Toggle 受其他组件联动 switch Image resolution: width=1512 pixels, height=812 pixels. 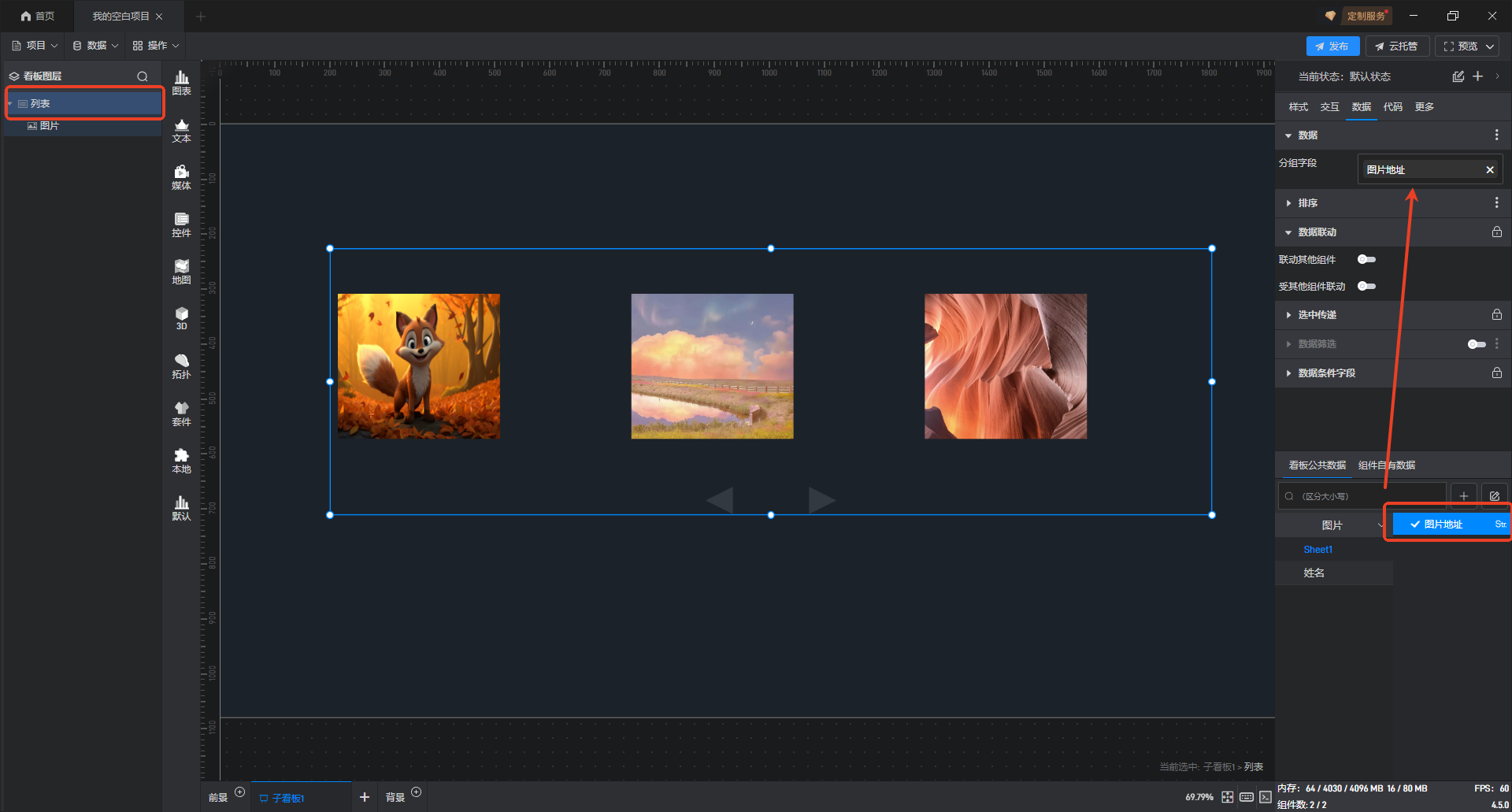[1366, 286]
